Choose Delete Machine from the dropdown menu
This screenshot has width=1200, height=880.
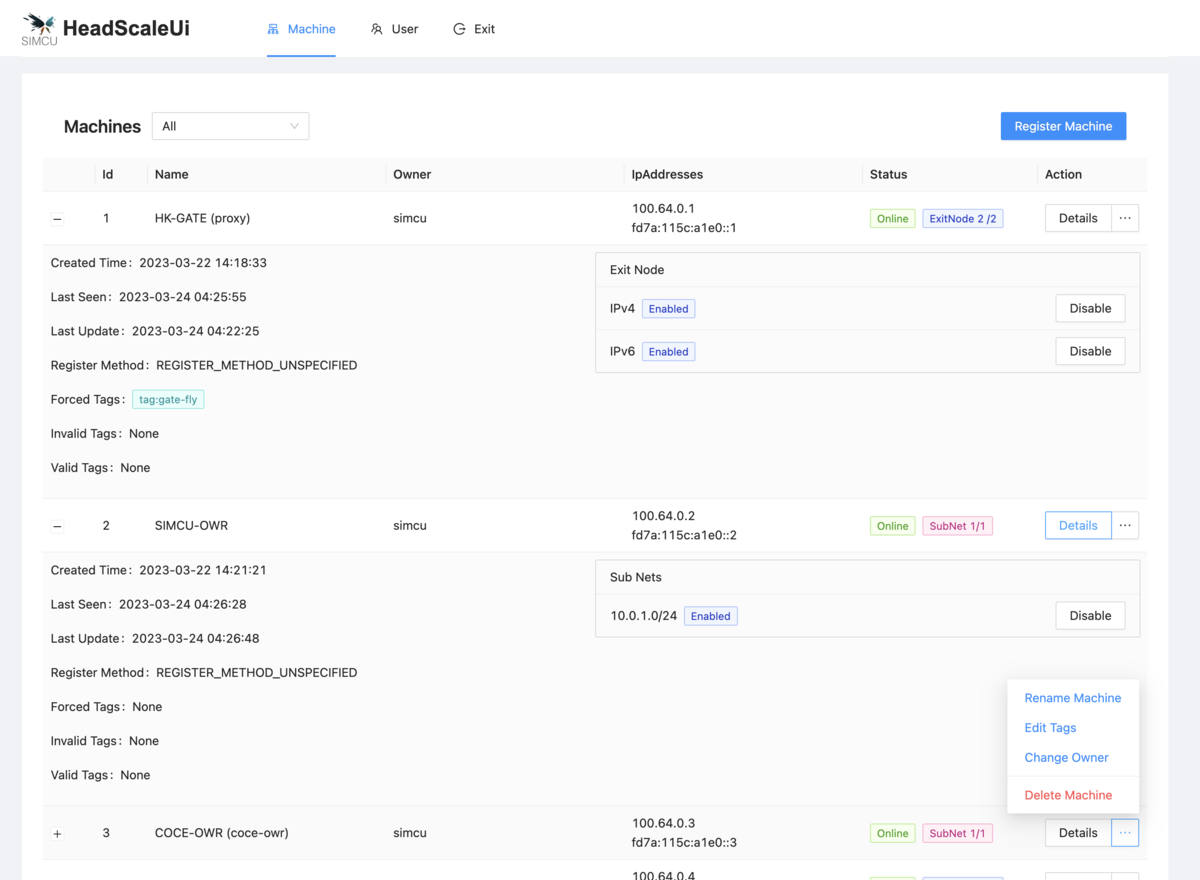(x=1068, y=795)
